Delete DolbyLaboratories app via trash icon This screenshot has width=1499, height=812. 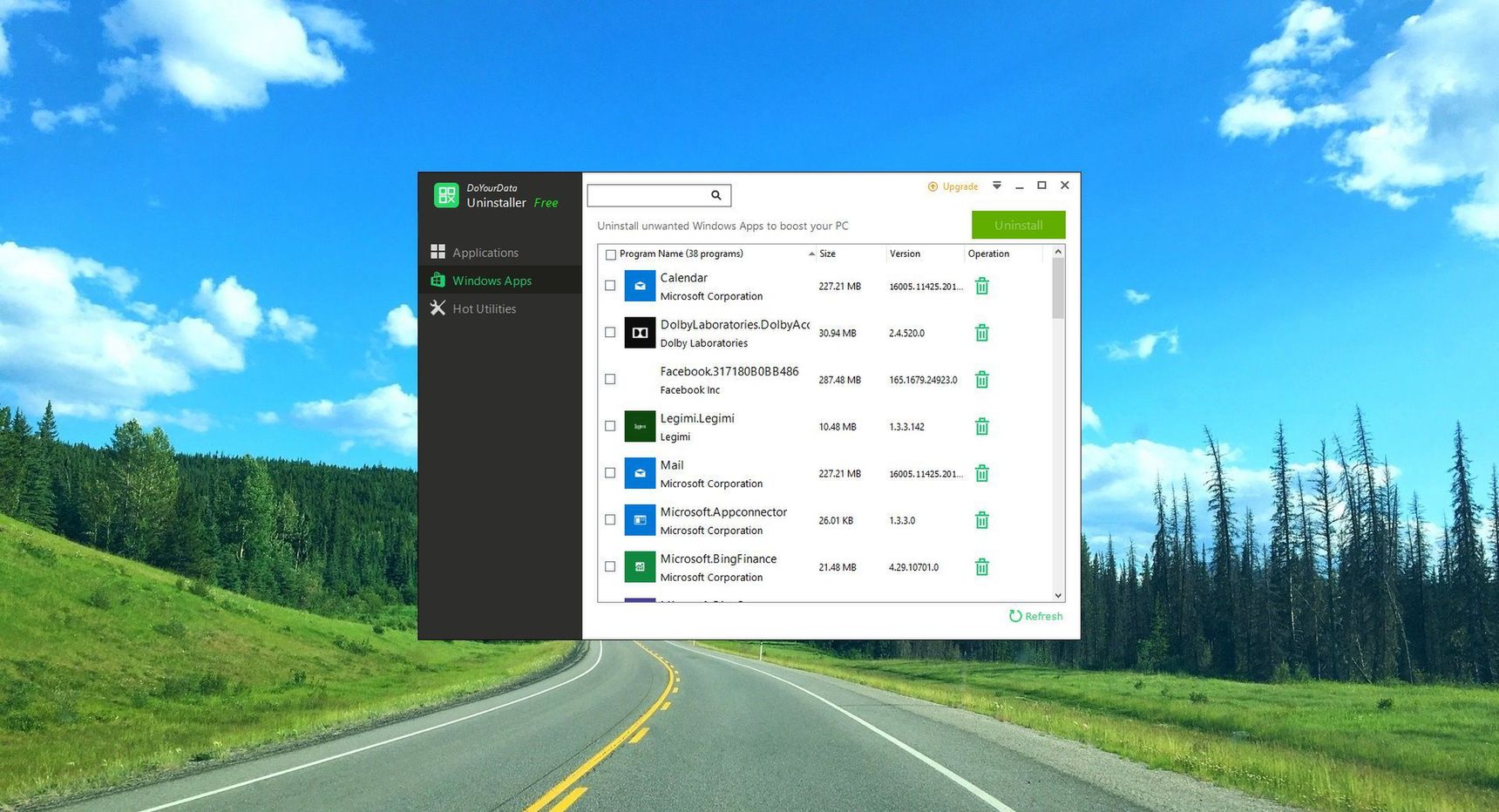[981, 333]
